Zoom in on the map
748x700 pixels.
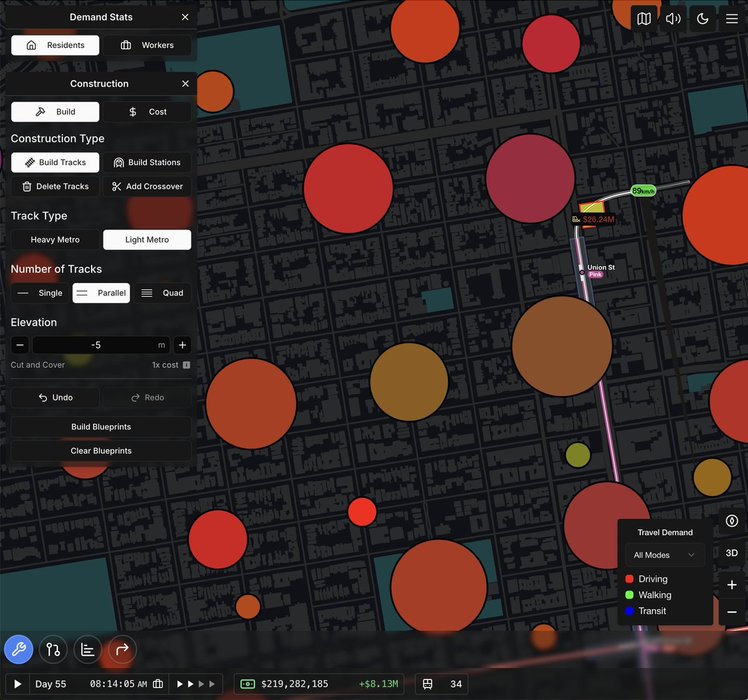pyautogui.click(x=732, y=585)
